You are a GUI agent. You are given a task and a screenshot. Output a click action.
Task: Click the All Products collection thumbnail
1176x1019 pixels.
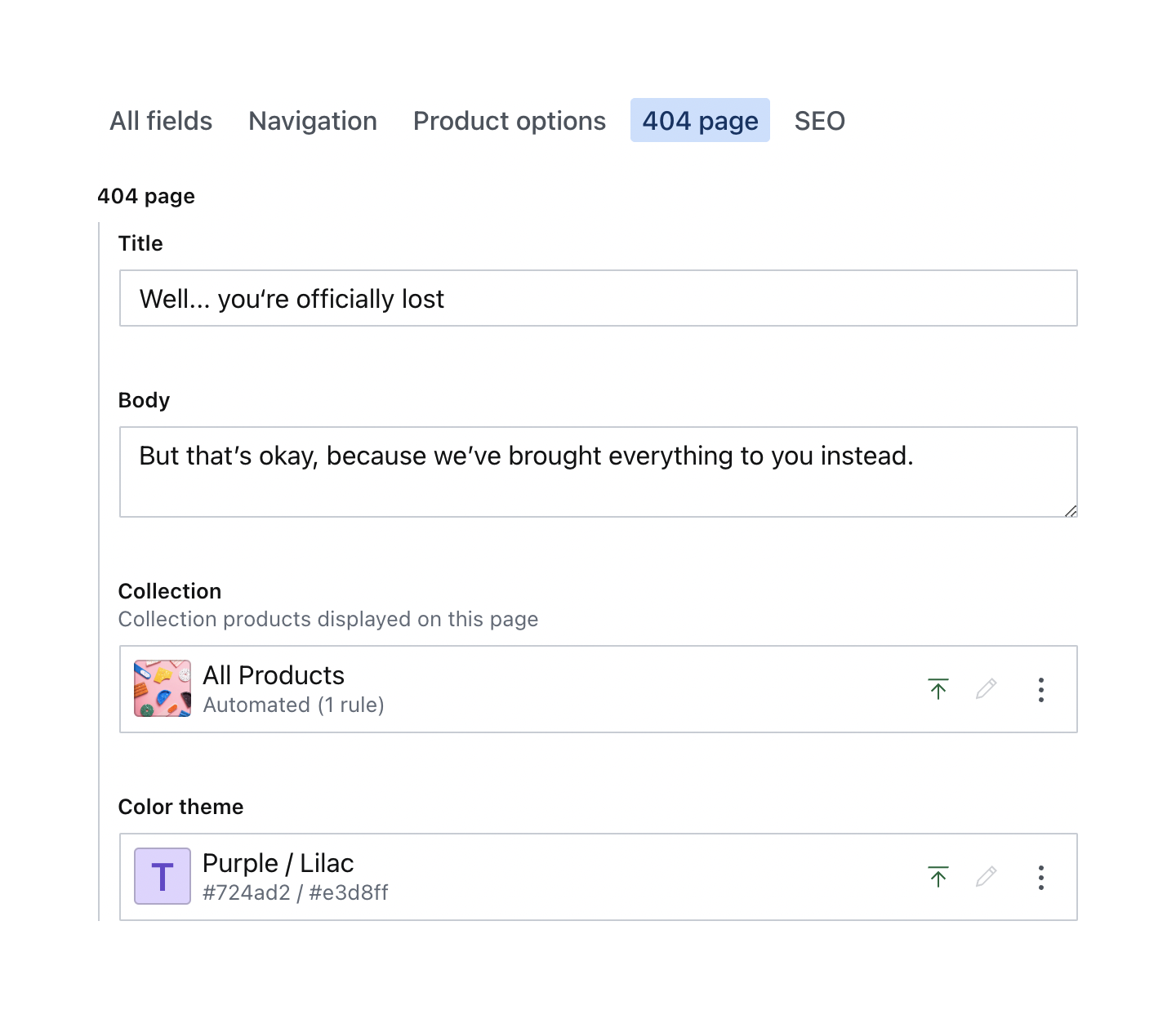click(x=163, y=688)
